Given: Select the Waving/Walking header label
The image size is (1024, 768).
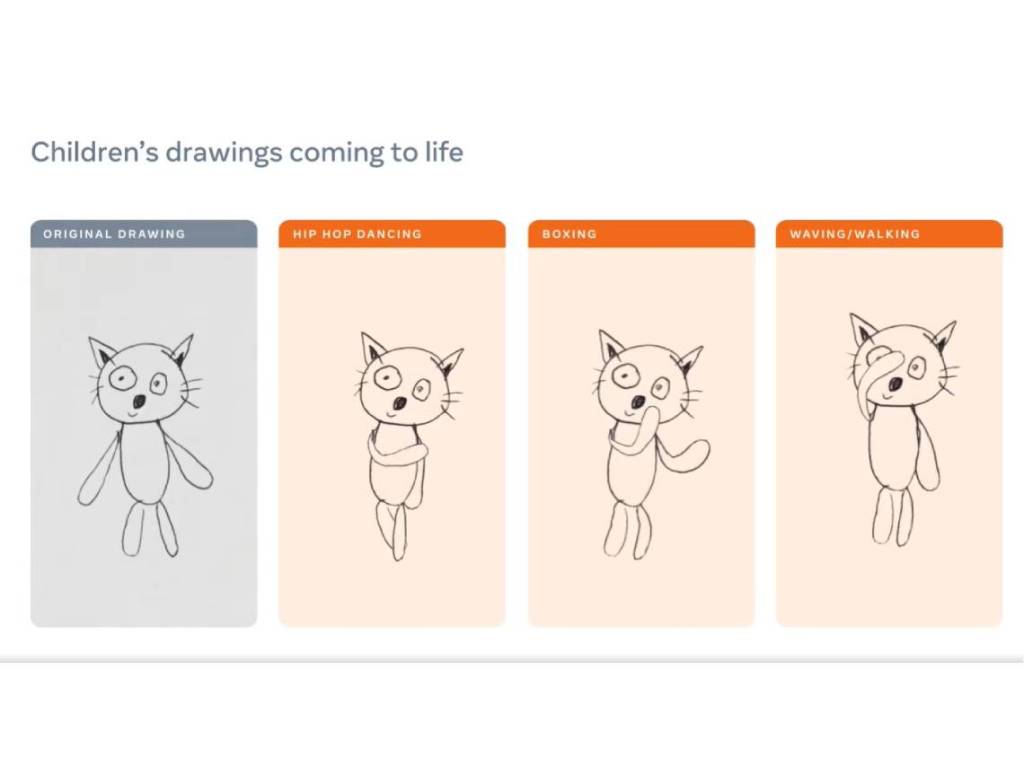Looking at the screenshot, I should (x=855, y=234).
